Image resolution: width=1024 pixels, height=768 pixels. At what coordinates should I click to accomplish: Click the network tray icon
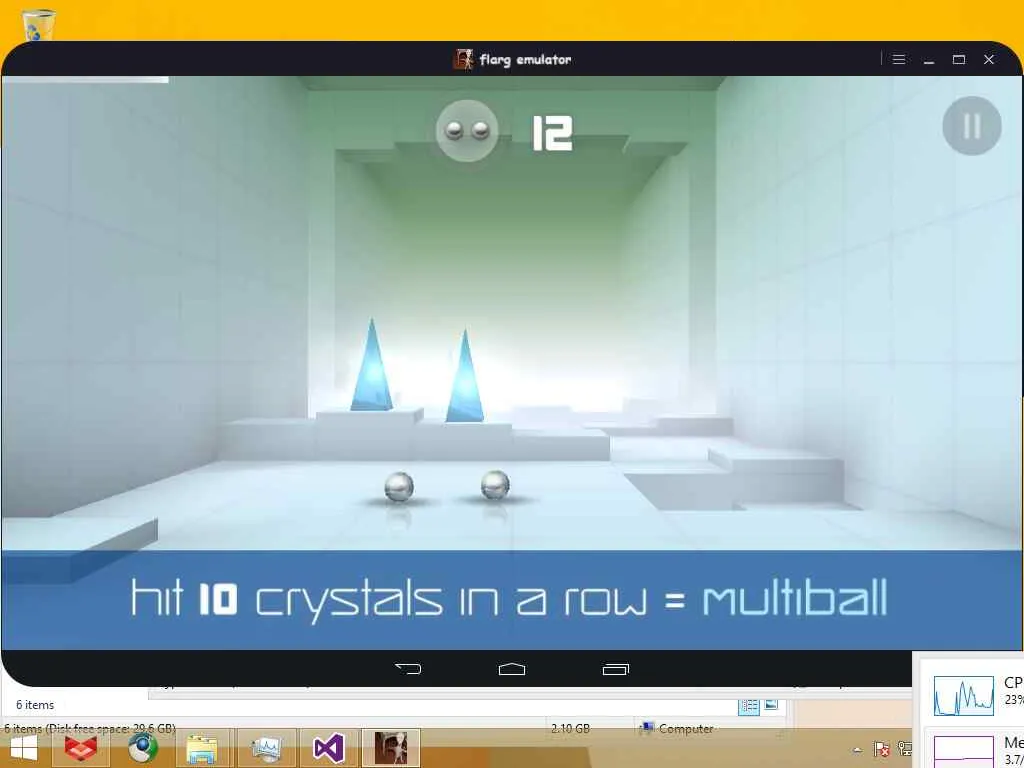point(904,749)
